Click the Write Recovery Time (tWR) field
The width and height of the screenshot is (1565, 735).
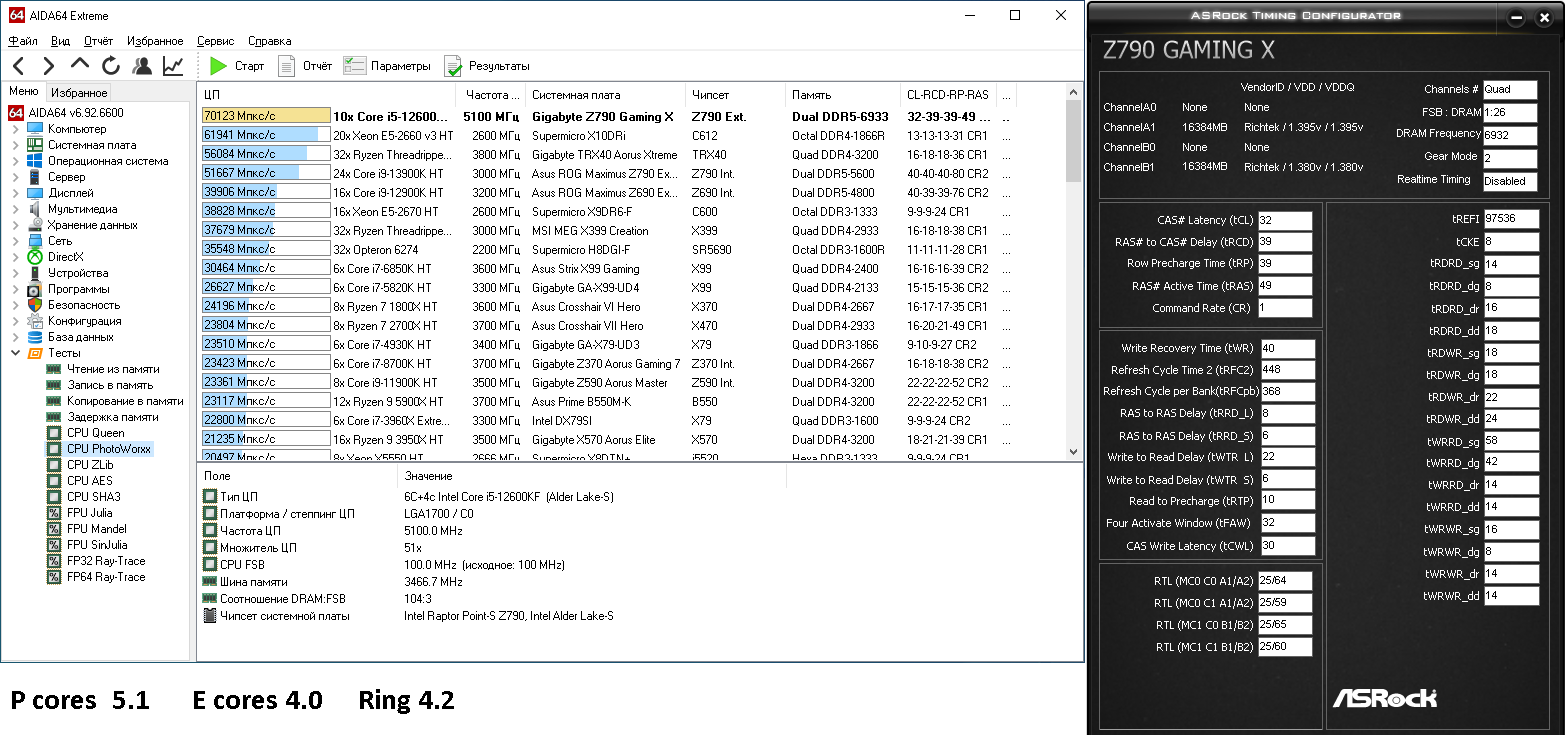[x=1288, y=349]
